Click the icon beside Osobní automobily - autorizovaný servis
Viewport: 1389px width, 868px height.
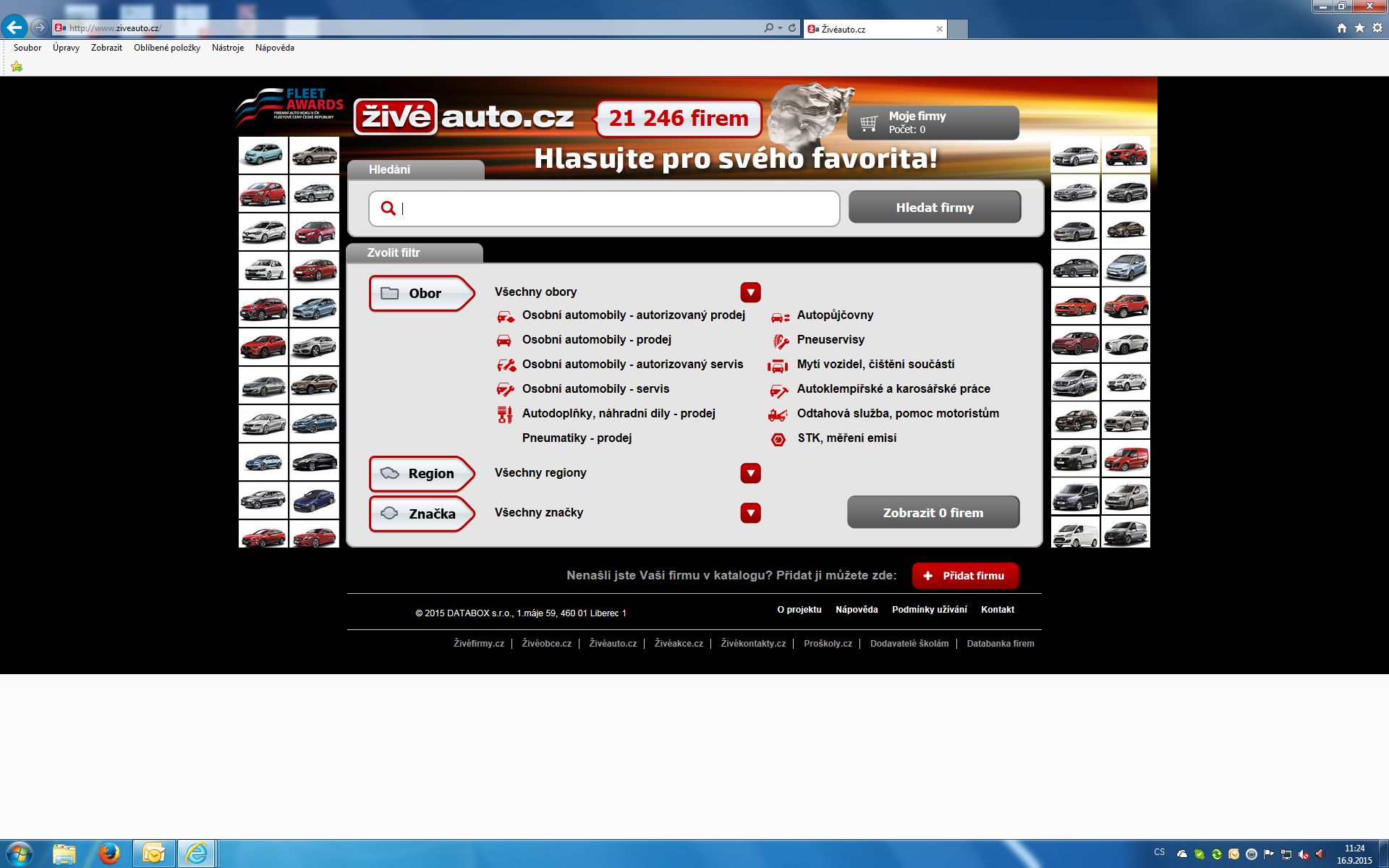point(506,365)
